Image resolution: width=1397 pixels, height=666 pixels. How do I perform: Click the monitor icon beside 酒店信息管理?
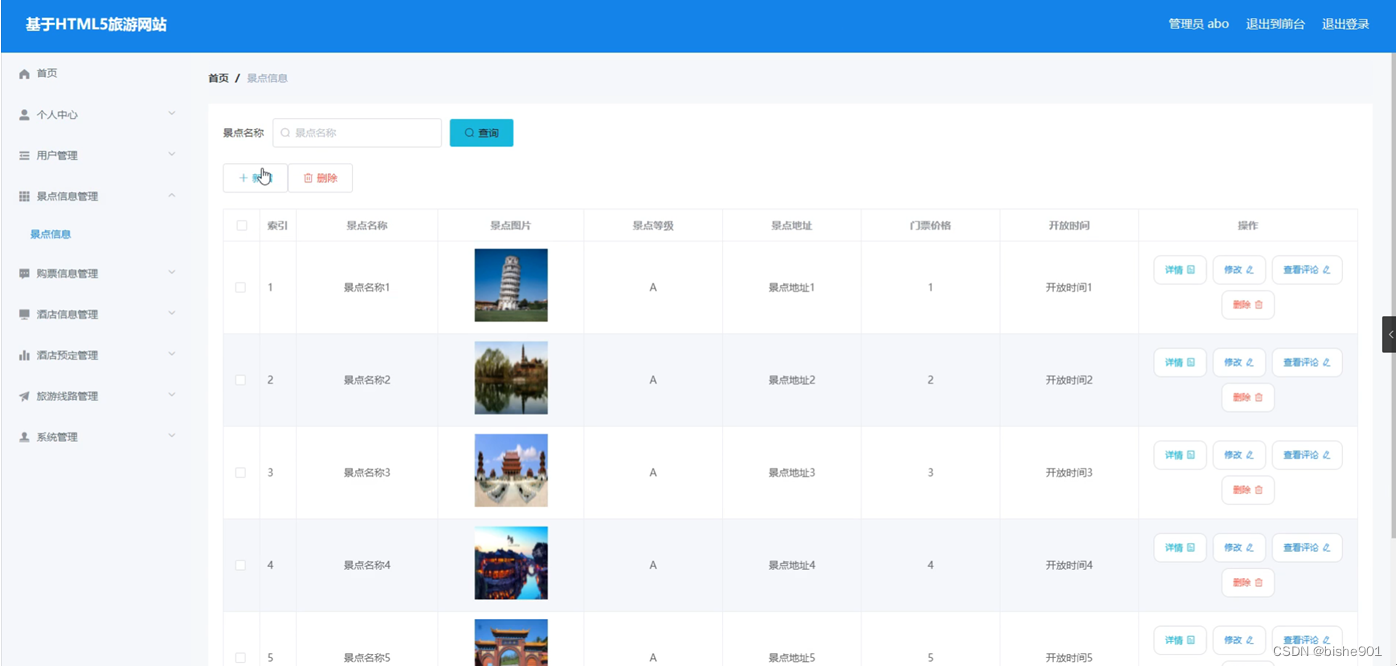tap(24, 315)
